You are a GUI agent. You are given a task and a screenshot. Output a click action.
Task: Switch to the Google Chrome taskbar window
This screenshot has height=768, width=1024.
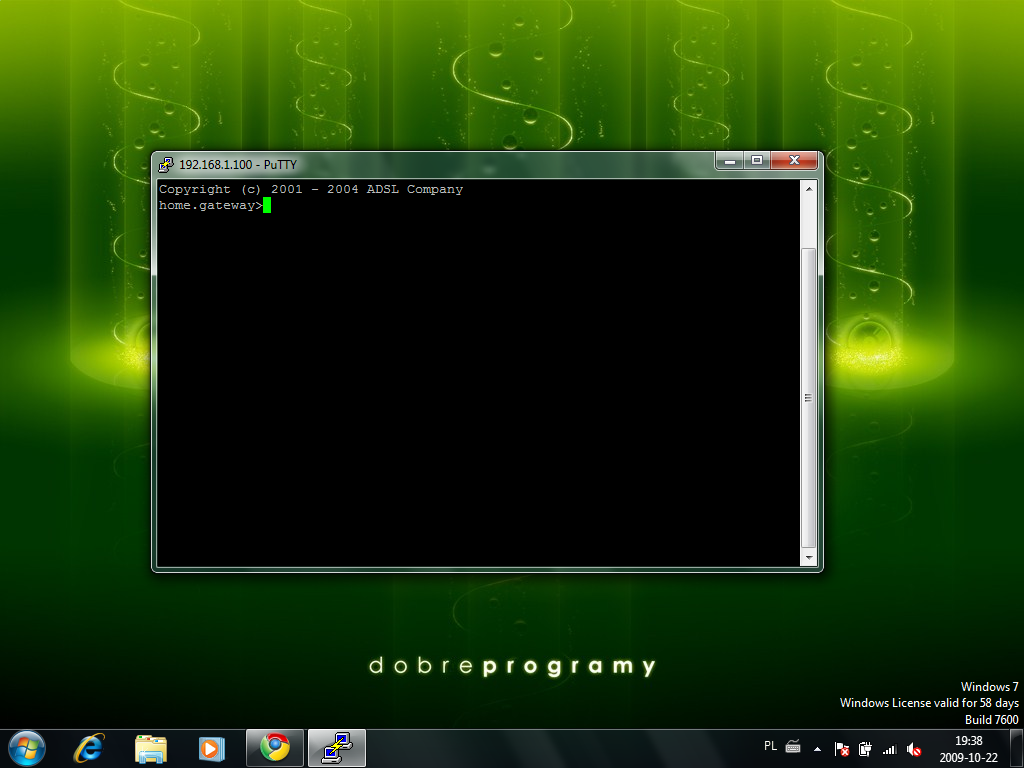275,748
